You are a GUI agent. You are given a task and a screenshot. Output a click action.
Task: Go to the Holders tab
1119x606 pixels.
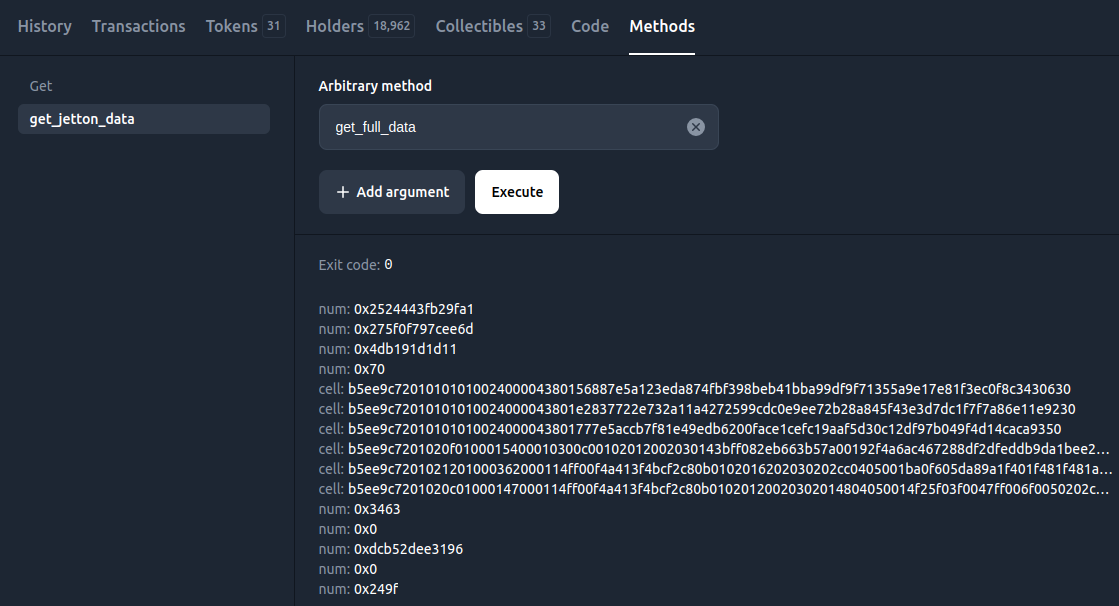334,26
